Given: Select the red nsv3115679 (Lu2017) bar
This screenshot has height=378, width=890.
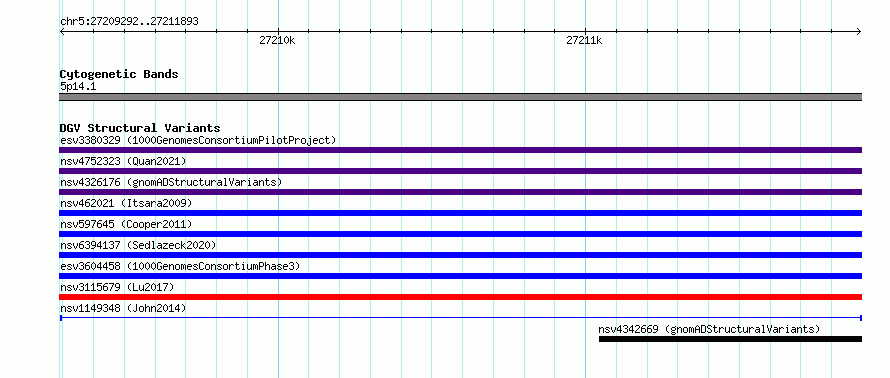Looking at the screenshot, I should (460, 297).
